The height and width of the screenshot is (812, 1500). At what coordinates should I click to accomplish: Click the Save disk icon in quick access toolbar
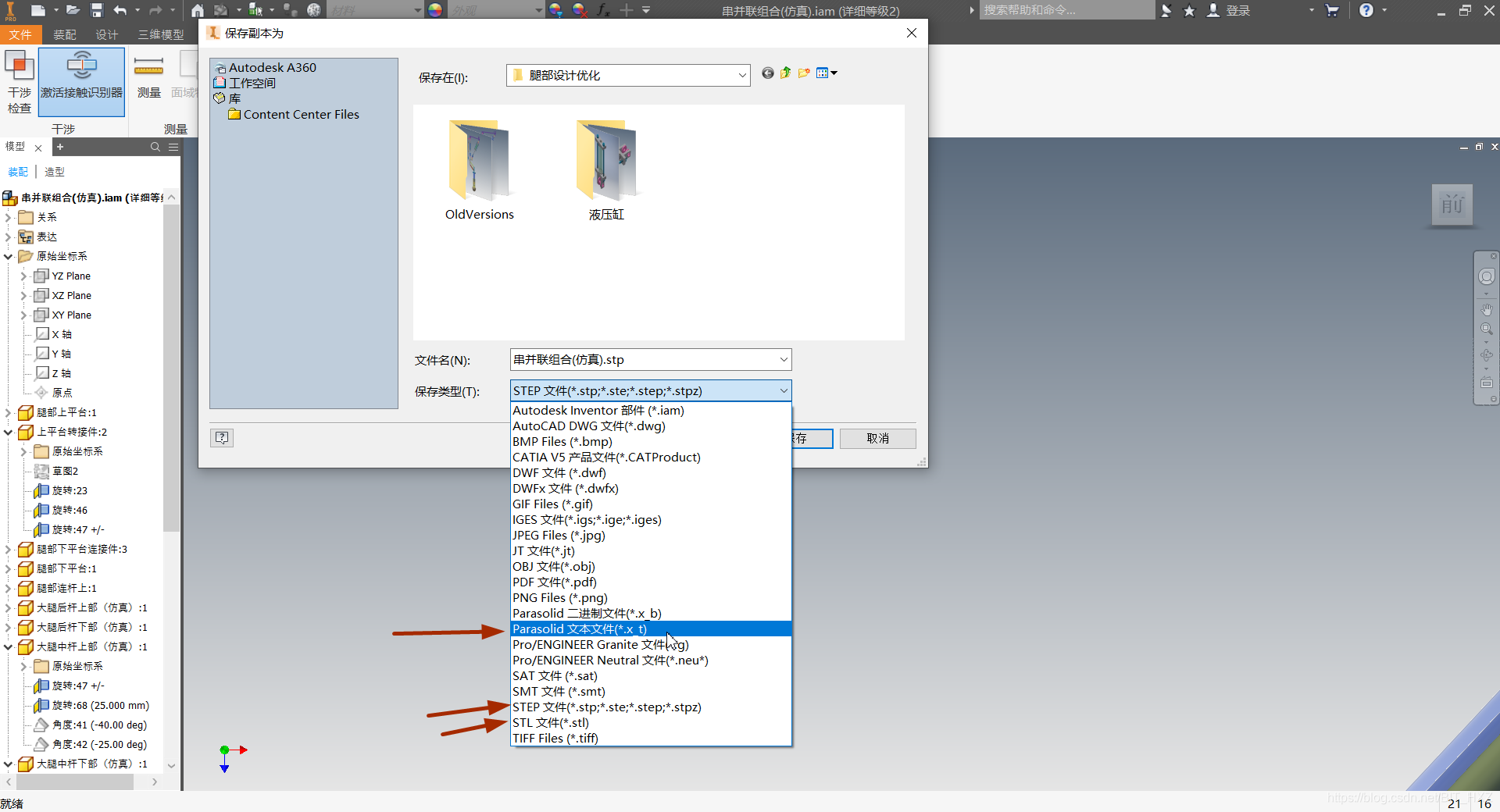(96, 10)
